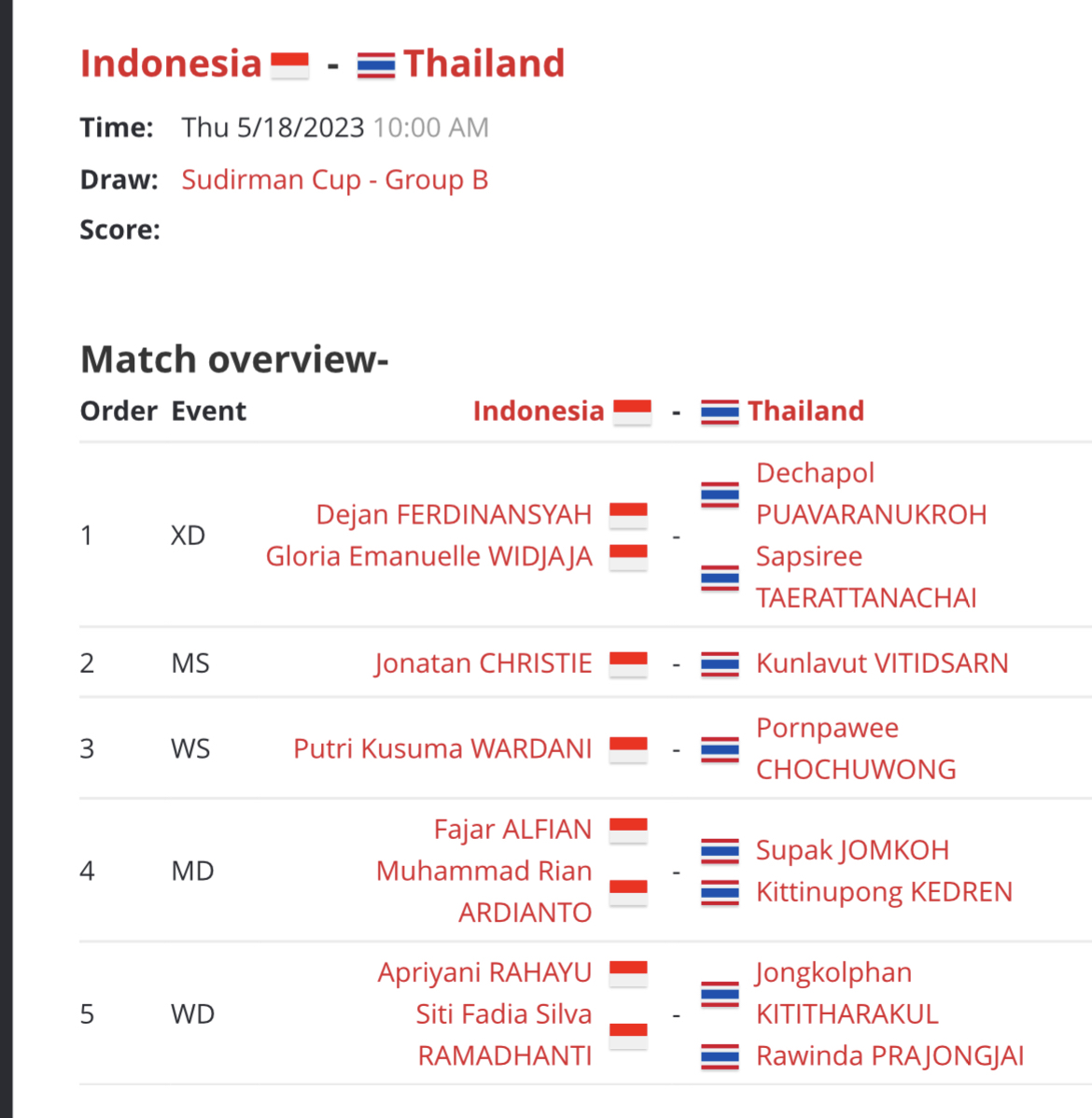This screenshot has width=1092, height=1118.
Task: Open the Thailand team link in title
Action: point(484,63)
